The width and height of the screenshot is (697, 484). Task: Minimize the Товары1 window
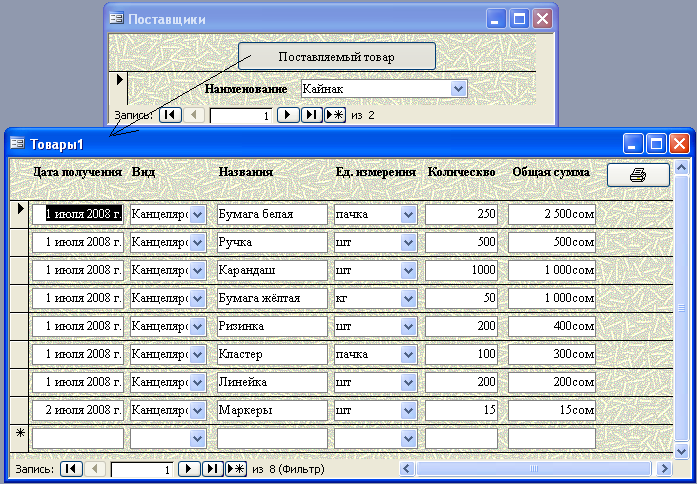click(633, 144)
